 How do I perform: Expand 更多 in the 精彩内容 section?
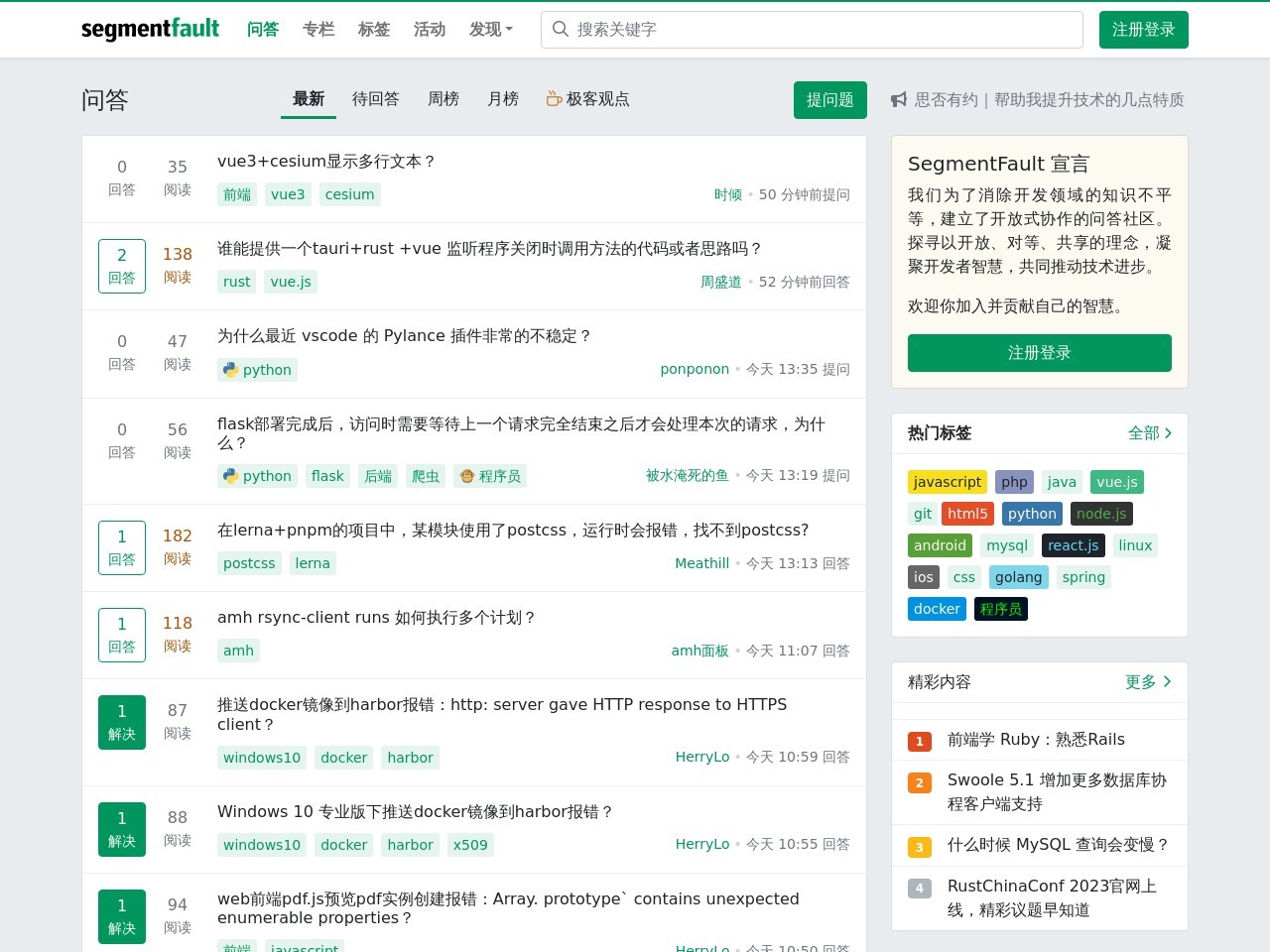[1147, 681]
